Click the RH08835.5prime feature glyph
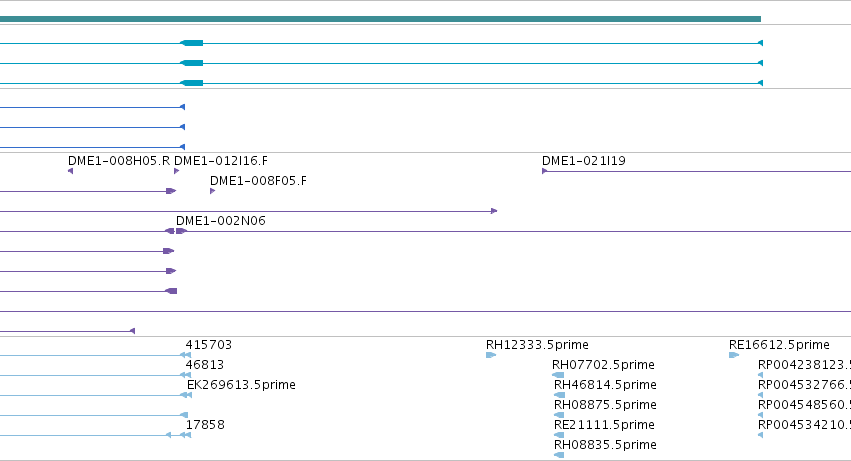This screenshot has width=851, height=461. 559,455
